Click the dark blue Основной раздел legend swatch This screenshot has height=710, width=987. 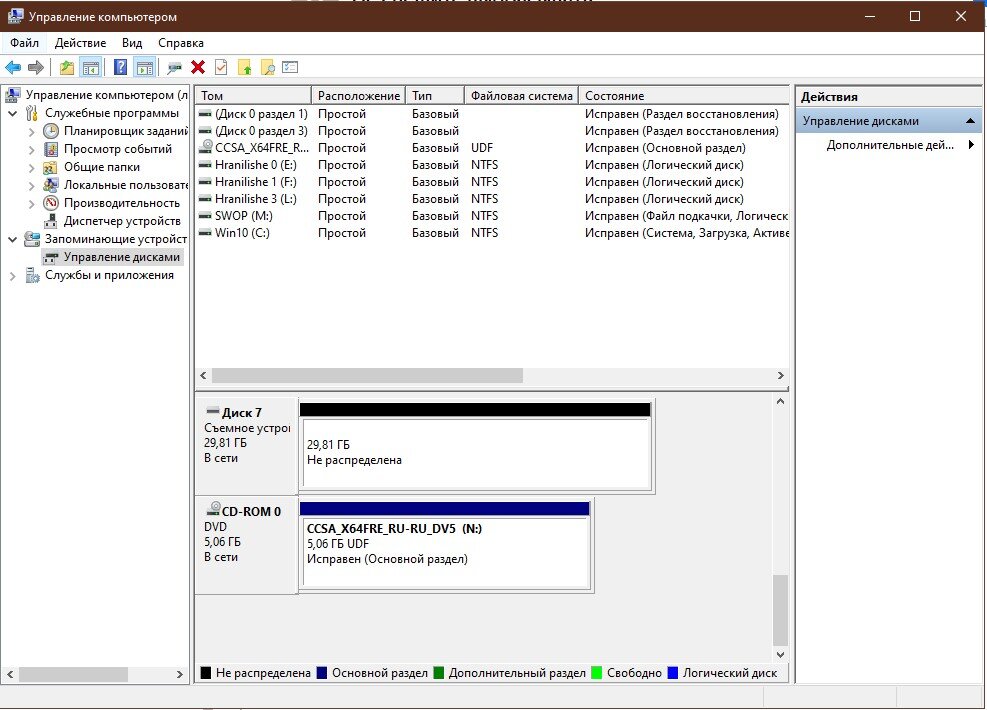coord(322,673)
